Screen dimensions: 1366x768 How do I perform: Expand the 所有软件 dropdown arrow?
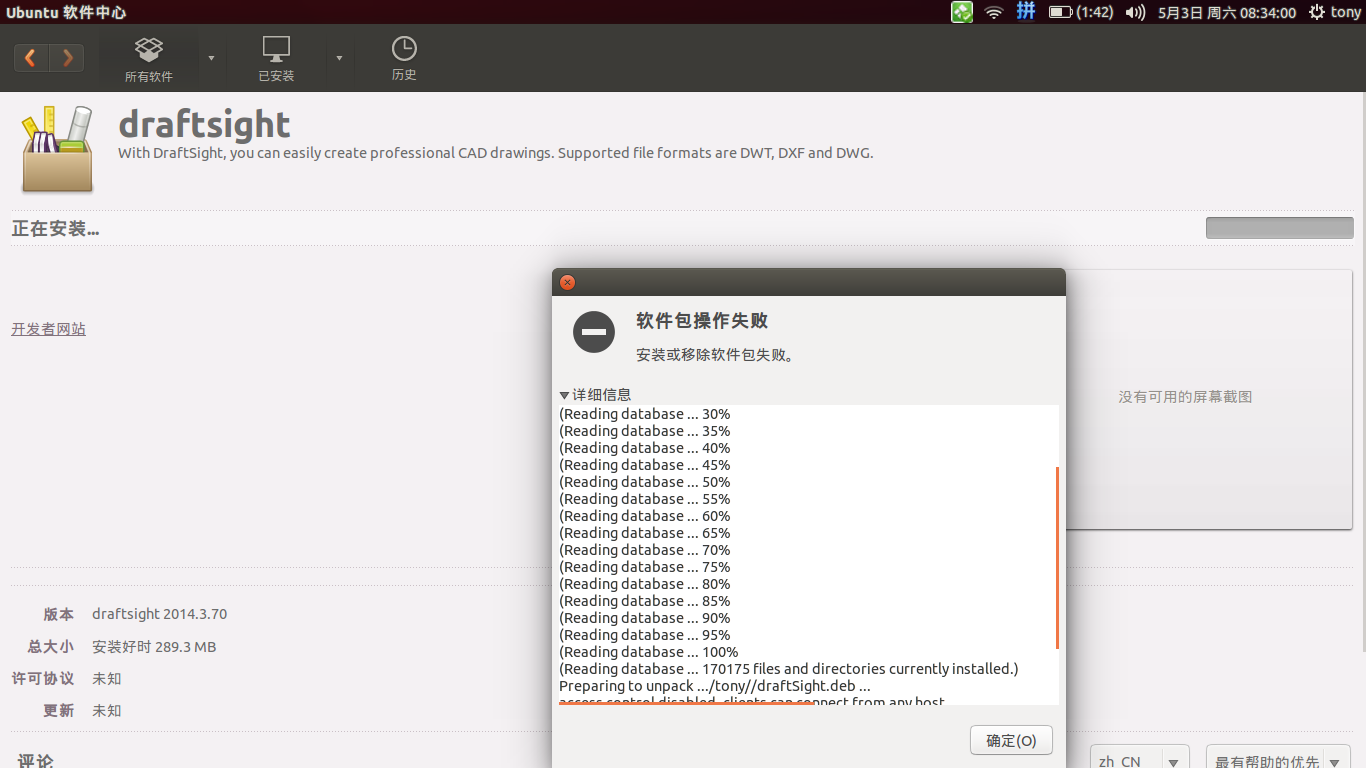click(211, 58)
